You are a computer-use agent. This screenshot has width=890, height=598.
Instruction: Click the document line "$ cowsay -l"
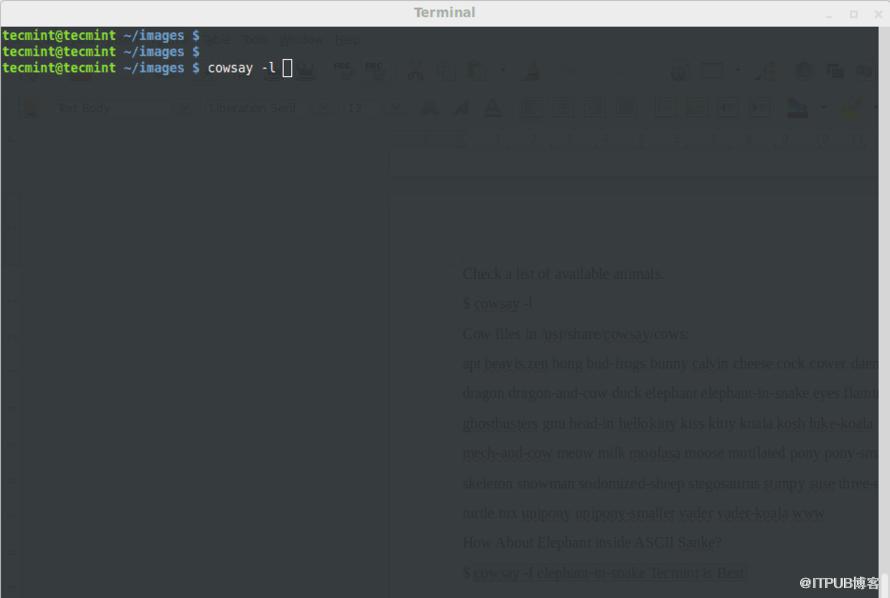click(497, 304)
